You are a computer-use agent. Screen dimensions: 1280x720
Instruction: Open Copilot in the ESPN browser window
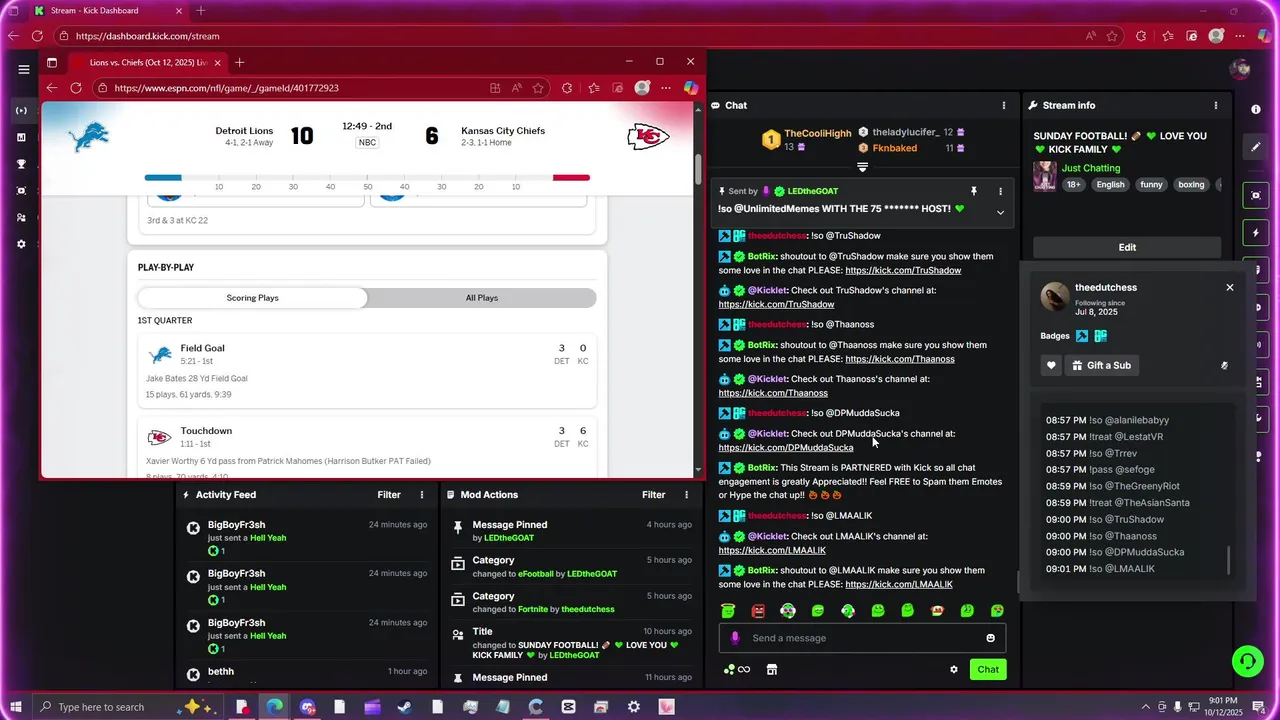pos(690,88)
